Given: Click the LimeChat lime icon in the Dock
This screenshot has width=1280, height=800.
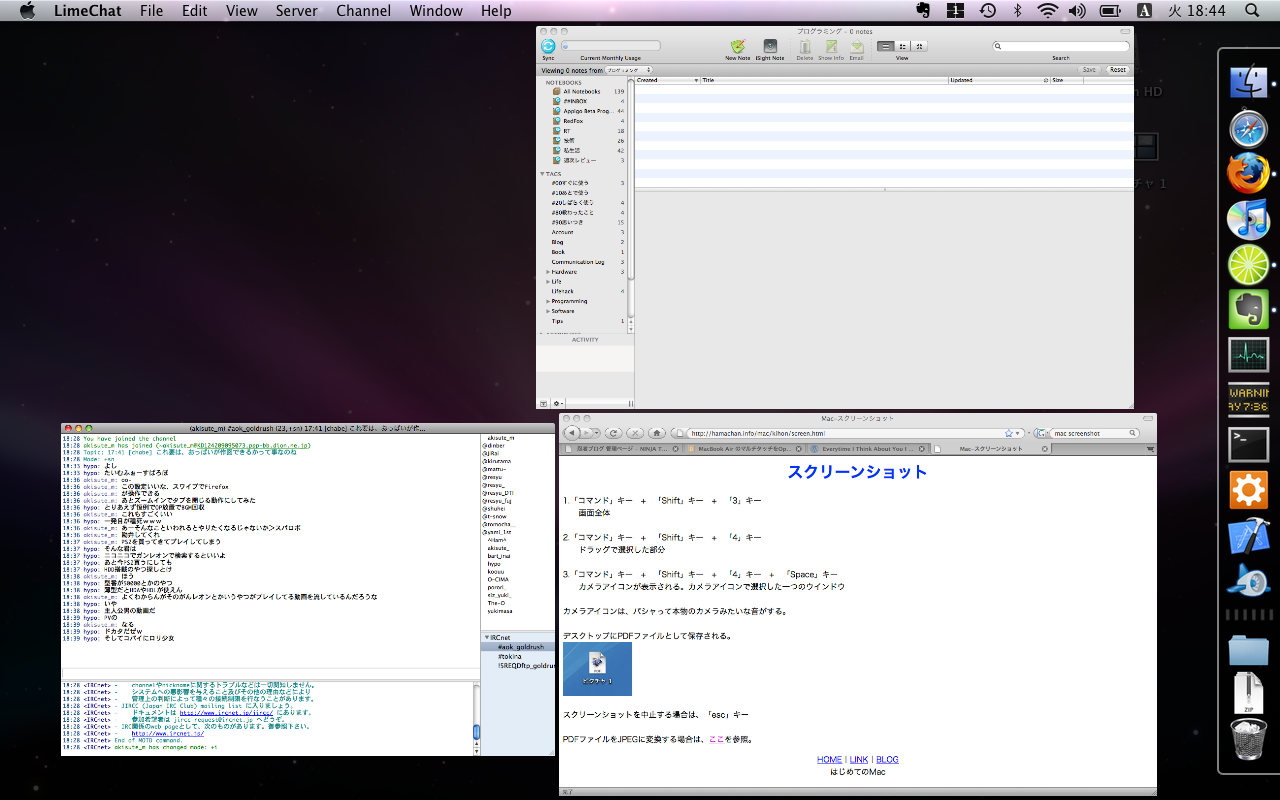Looking at the screenshot, I should tap(1248, 265).
